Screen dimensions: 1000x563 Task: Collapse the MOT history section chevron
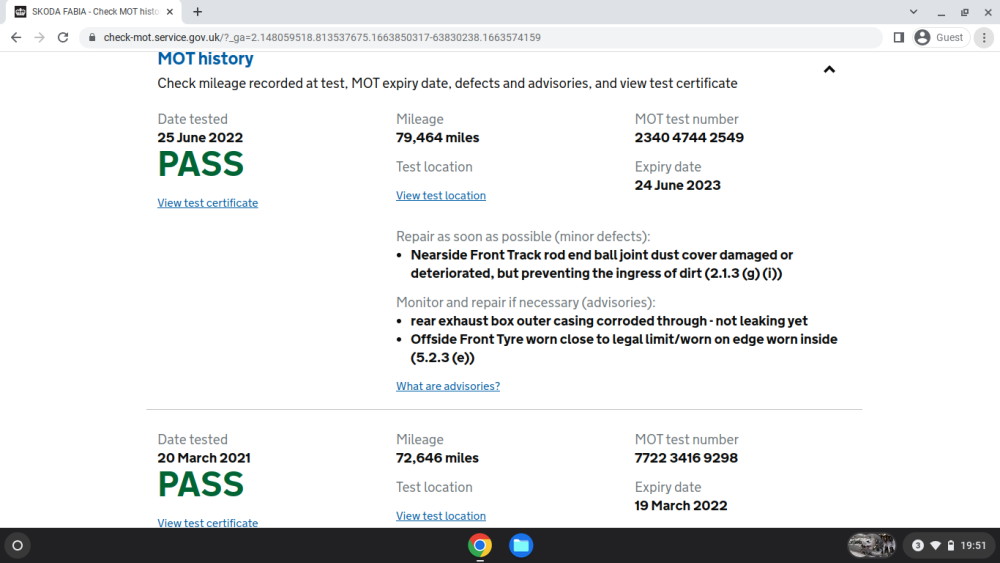(x=829, y=69)
